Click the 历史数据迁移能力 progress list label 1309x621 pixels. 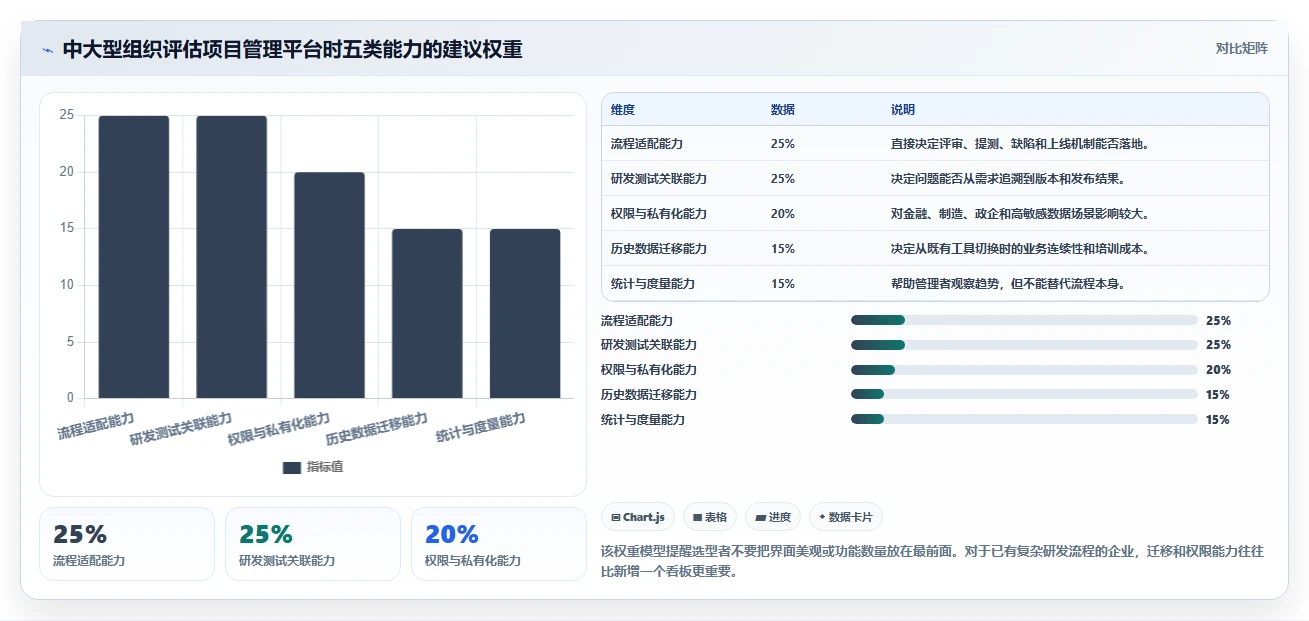(x=649, y=395)
